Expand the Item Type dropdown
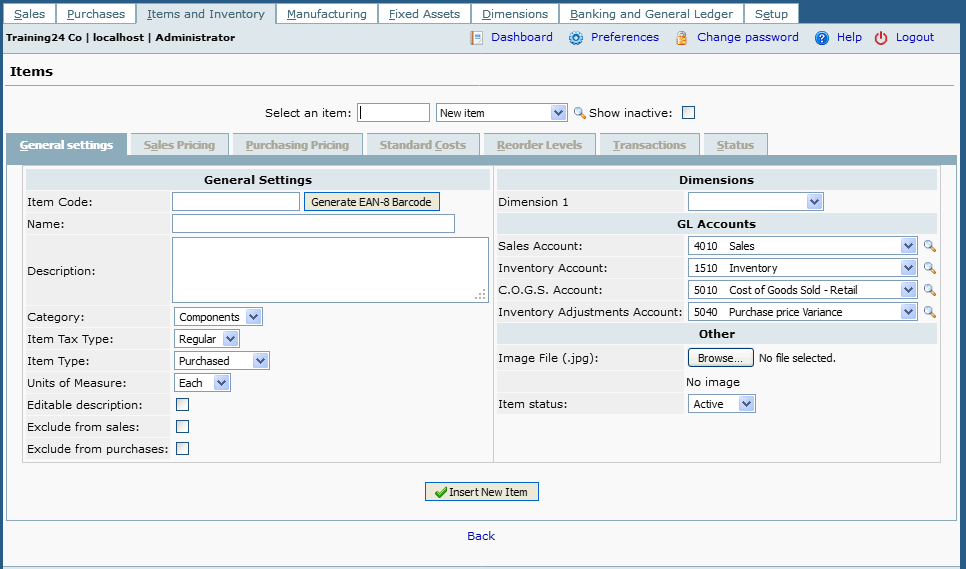The height and width of the screenshot is (569, 966). point(222,361)
